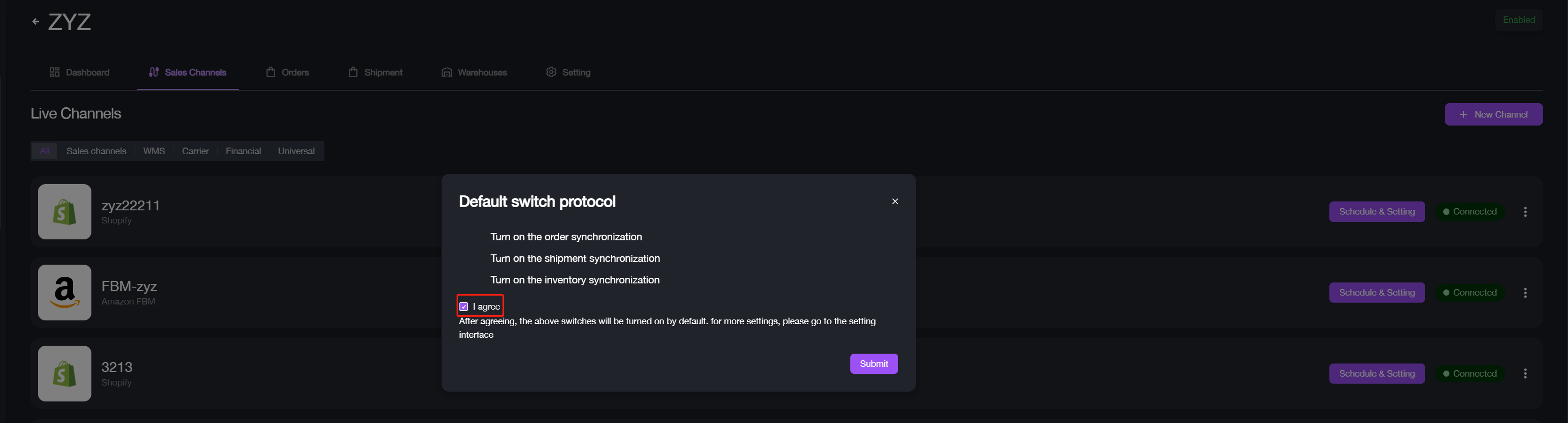Image resolution: width=1568 pixels, height=423 pixels.
Task: Click the Connected status of 3213
Action: pos(1470,374)
